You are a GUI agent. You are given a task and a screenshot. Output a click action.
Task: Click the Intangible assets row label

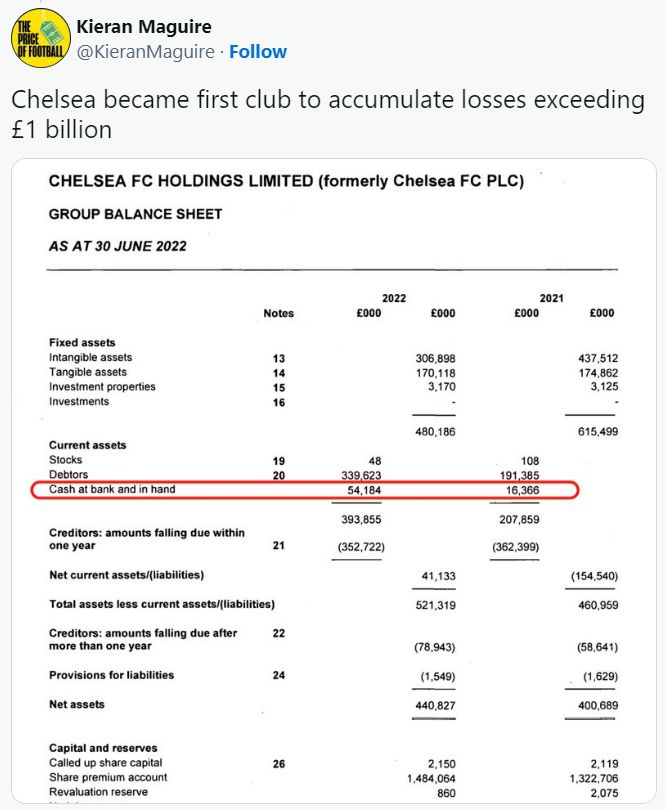point(91,357)
